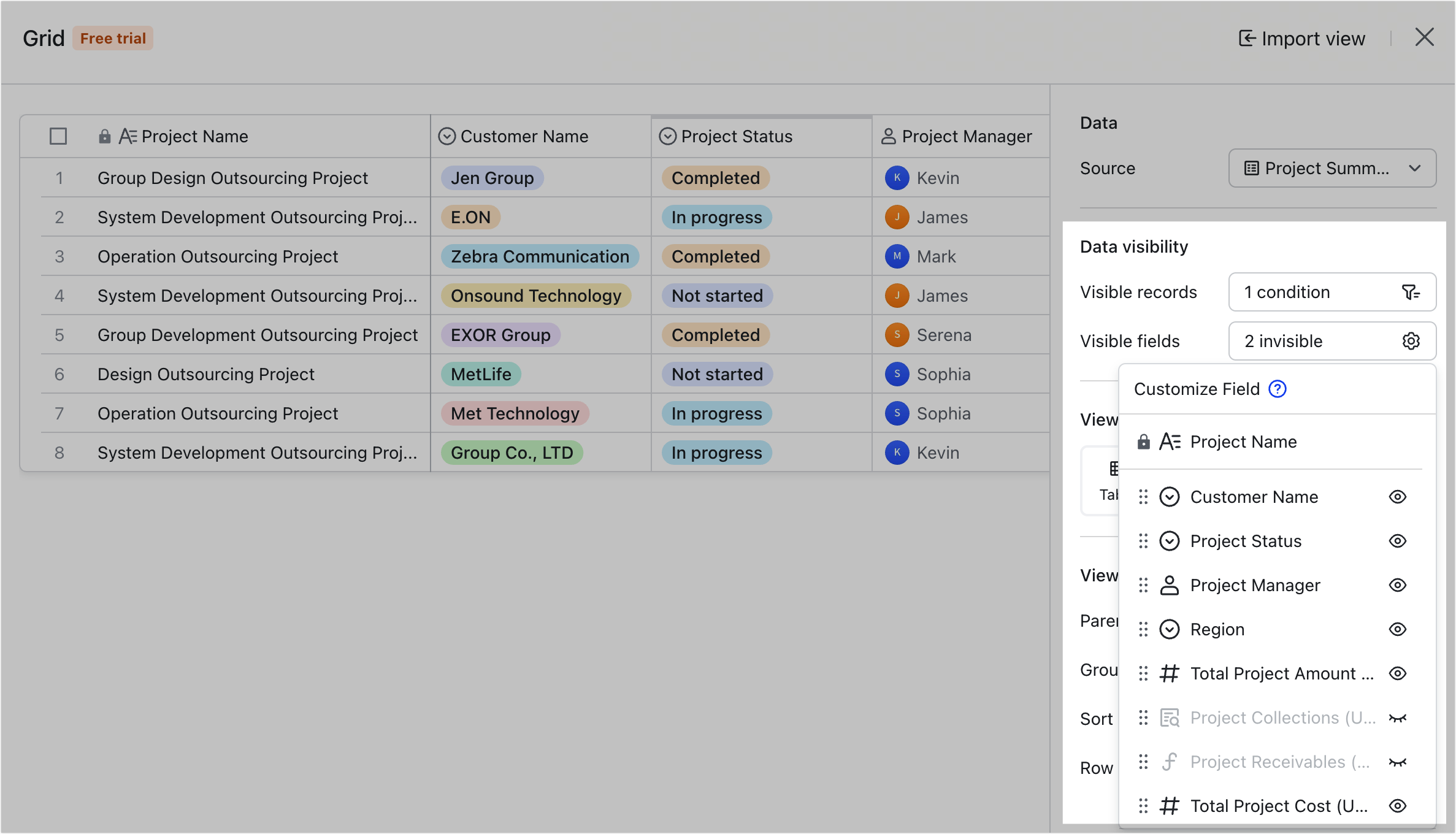This screenshot has height=834, width=1456.
Task: Expand the Customer Name column chevron
Action: pyautogui.click(x=446, y=136)
